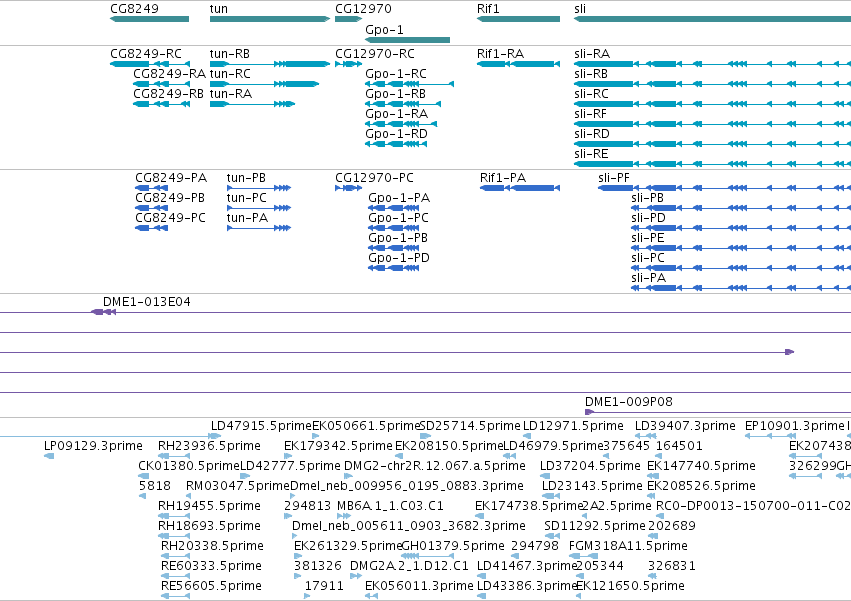Click the CG12970-RC transcript label

click(x=374, y=54)
